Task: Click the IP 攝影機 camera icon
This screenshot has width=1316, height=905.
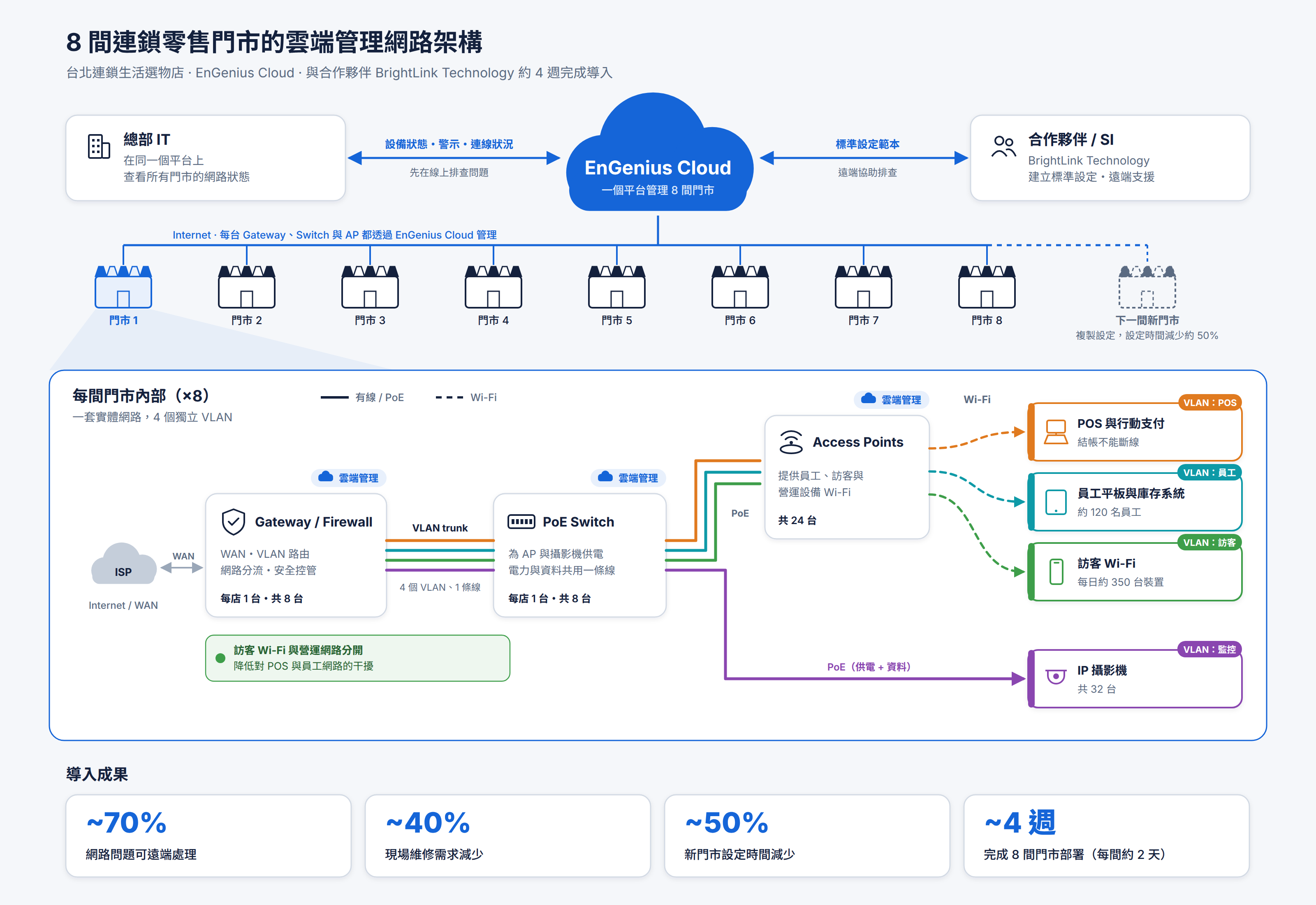Action: click(1056, 677)
